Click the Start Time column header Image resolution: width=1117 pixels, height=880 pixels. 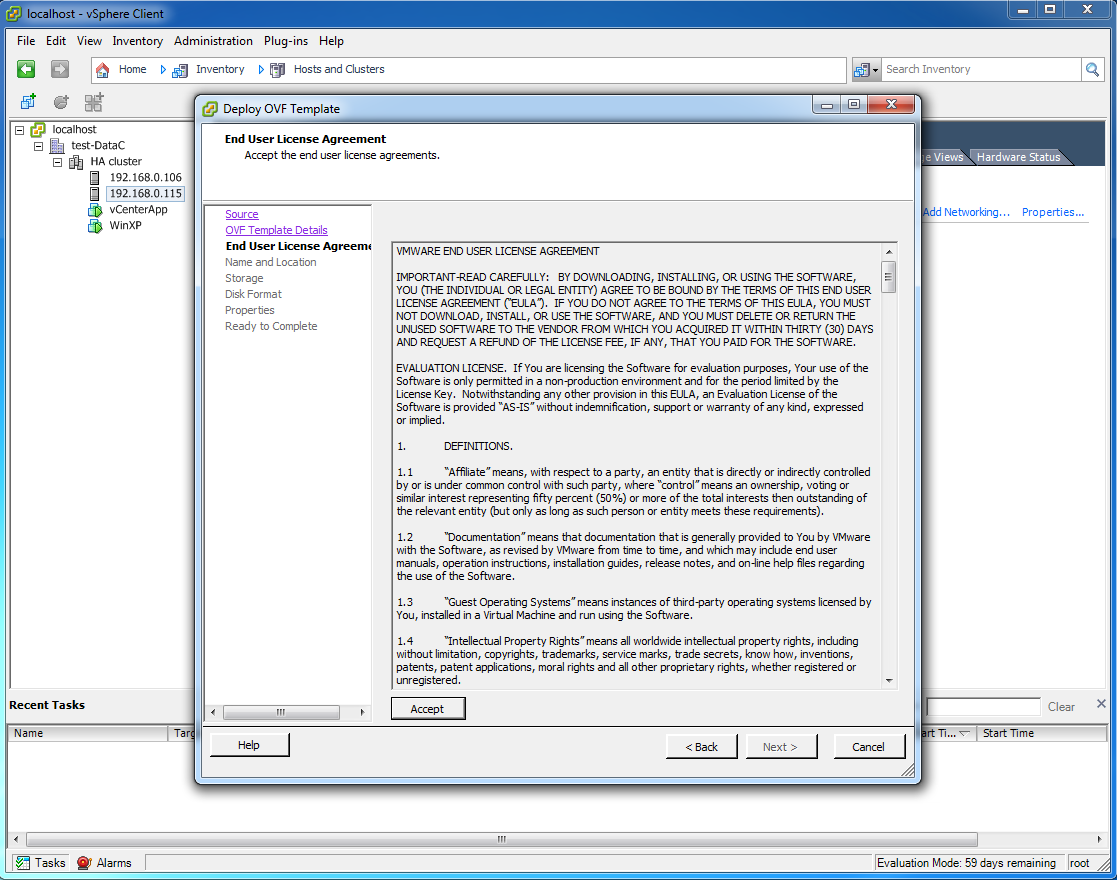[x=1041, y=733]
